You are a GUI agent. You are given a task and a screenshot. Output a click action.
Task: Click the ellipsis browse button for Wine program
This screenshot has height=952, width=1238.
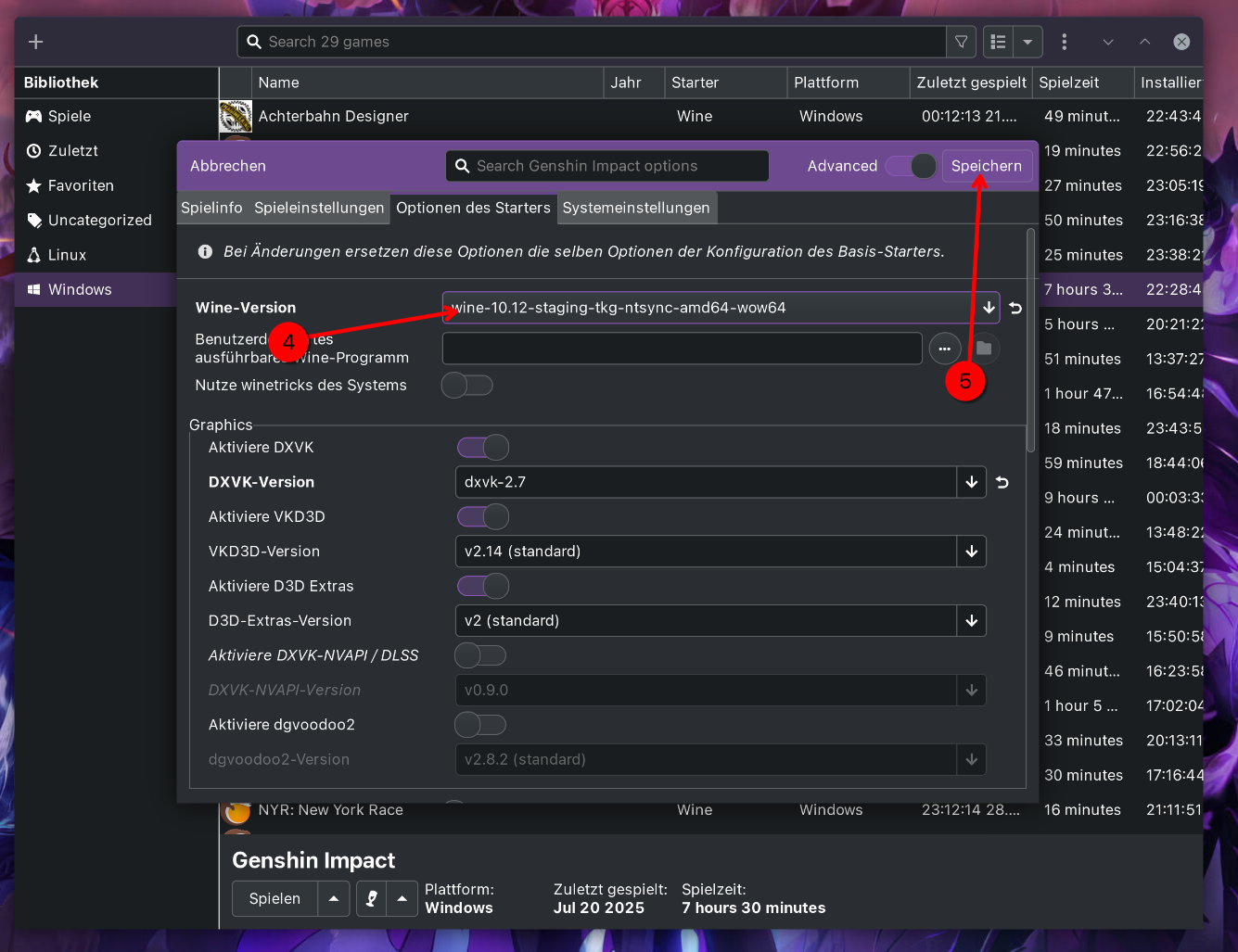pos(944,349)
